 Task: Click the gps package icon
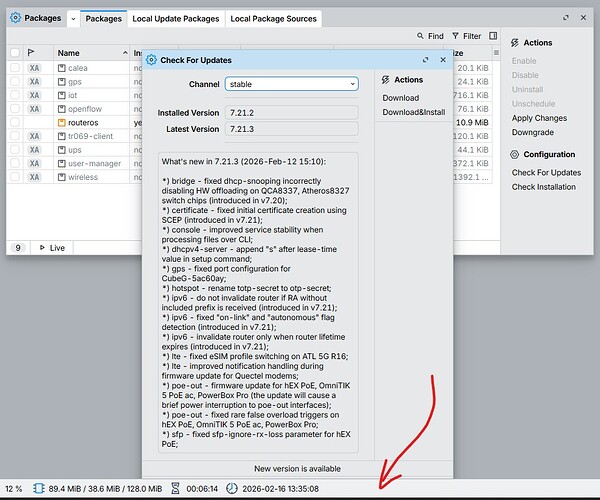click(x=62, y=82)
